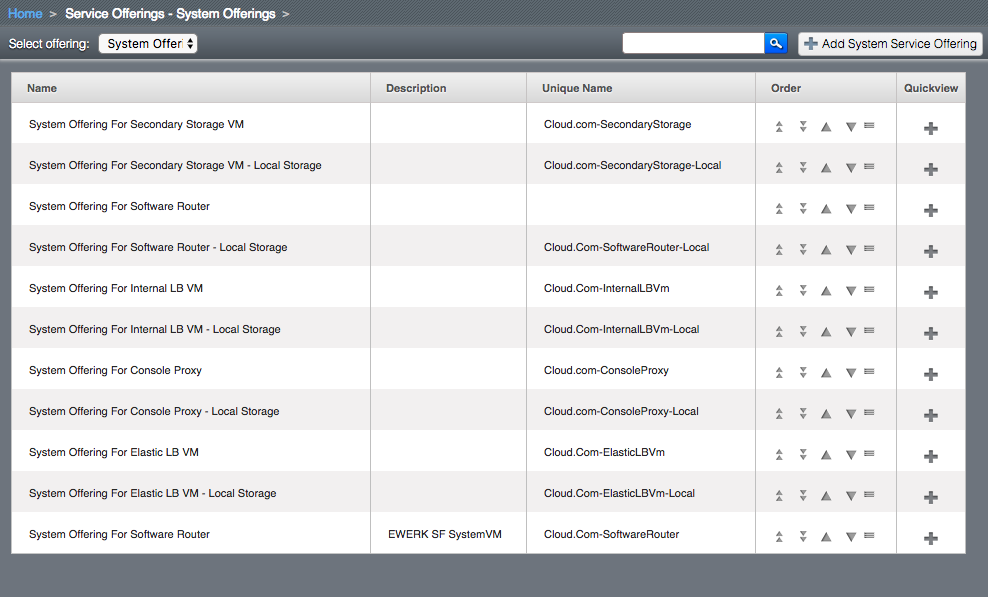Click drag handle for Cloud.Com-InternalLBVm-Local row
Viewport: 988px width, 597px height.
869,330
